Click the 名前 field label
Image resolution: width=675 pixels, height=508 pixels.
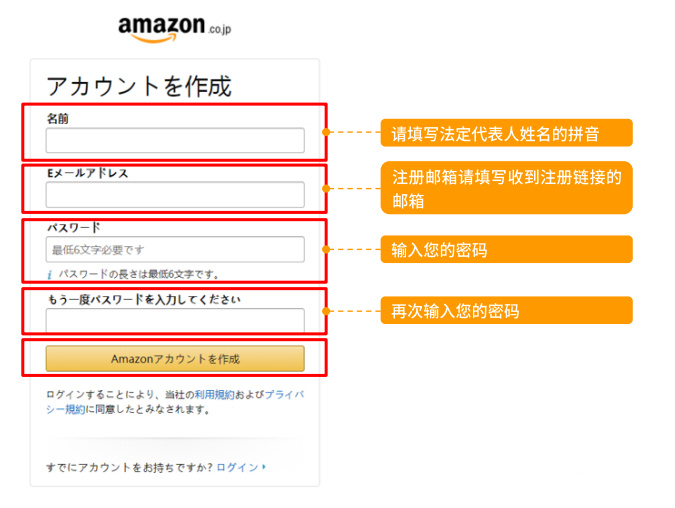tap(58, 118)
